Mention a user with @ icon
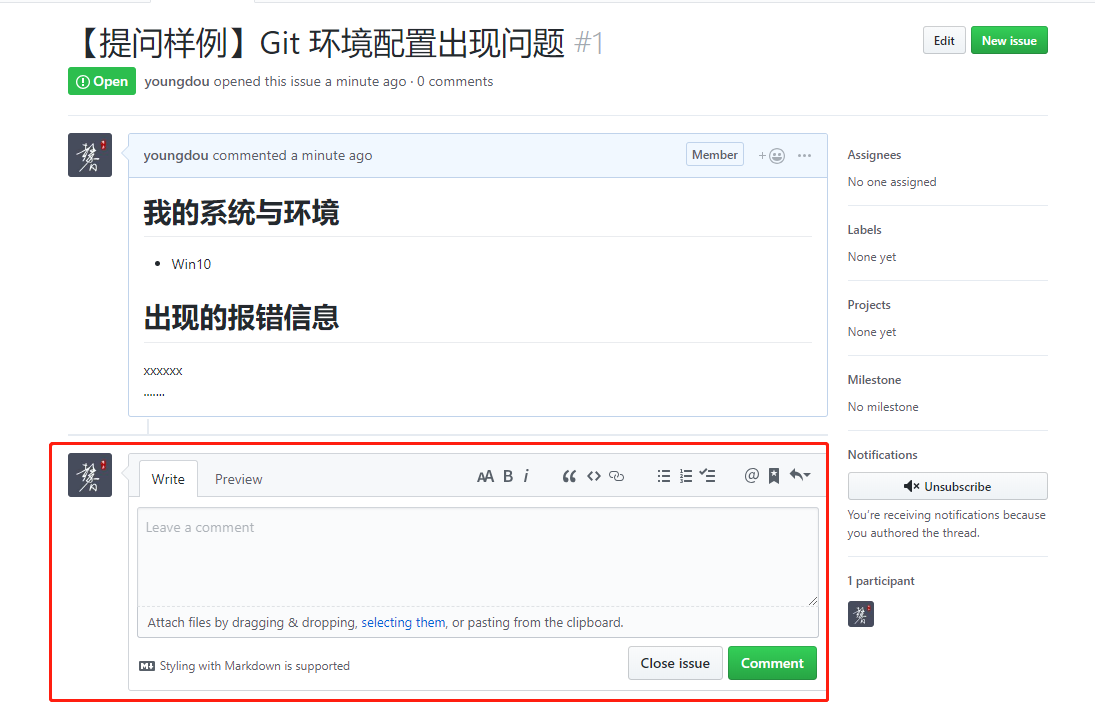Viewport: 1095px width, 720px height. click(x=751, y=476)
